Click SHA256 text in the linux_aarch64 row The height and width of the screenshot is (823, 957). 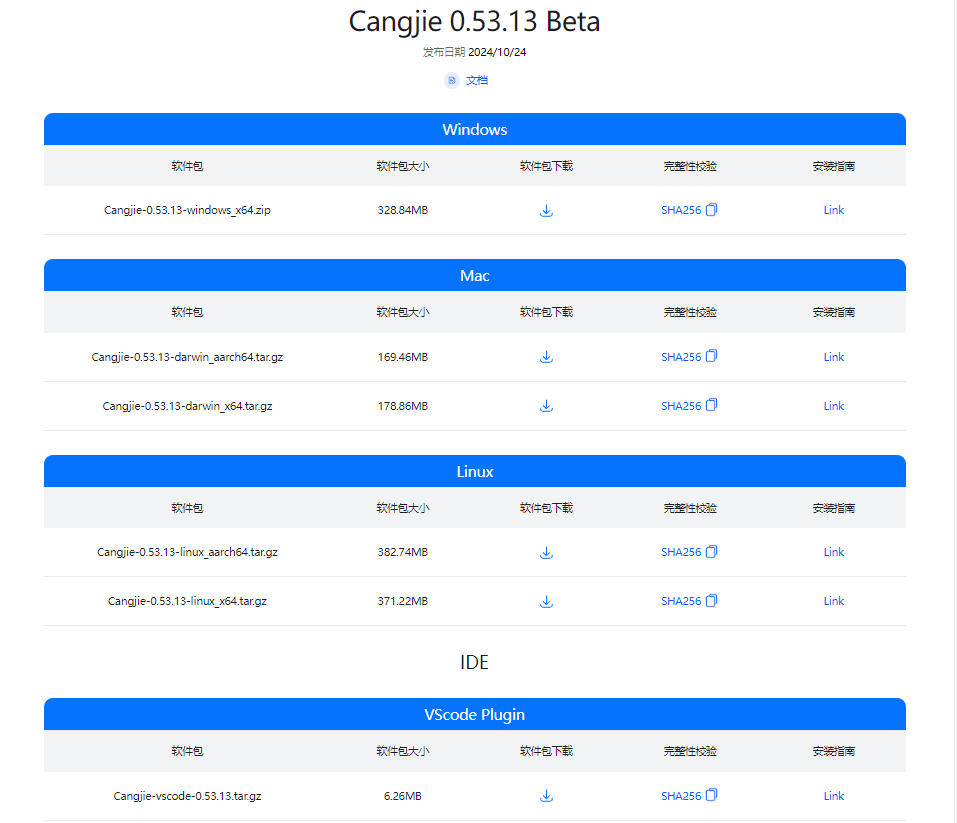pos(681,552)
